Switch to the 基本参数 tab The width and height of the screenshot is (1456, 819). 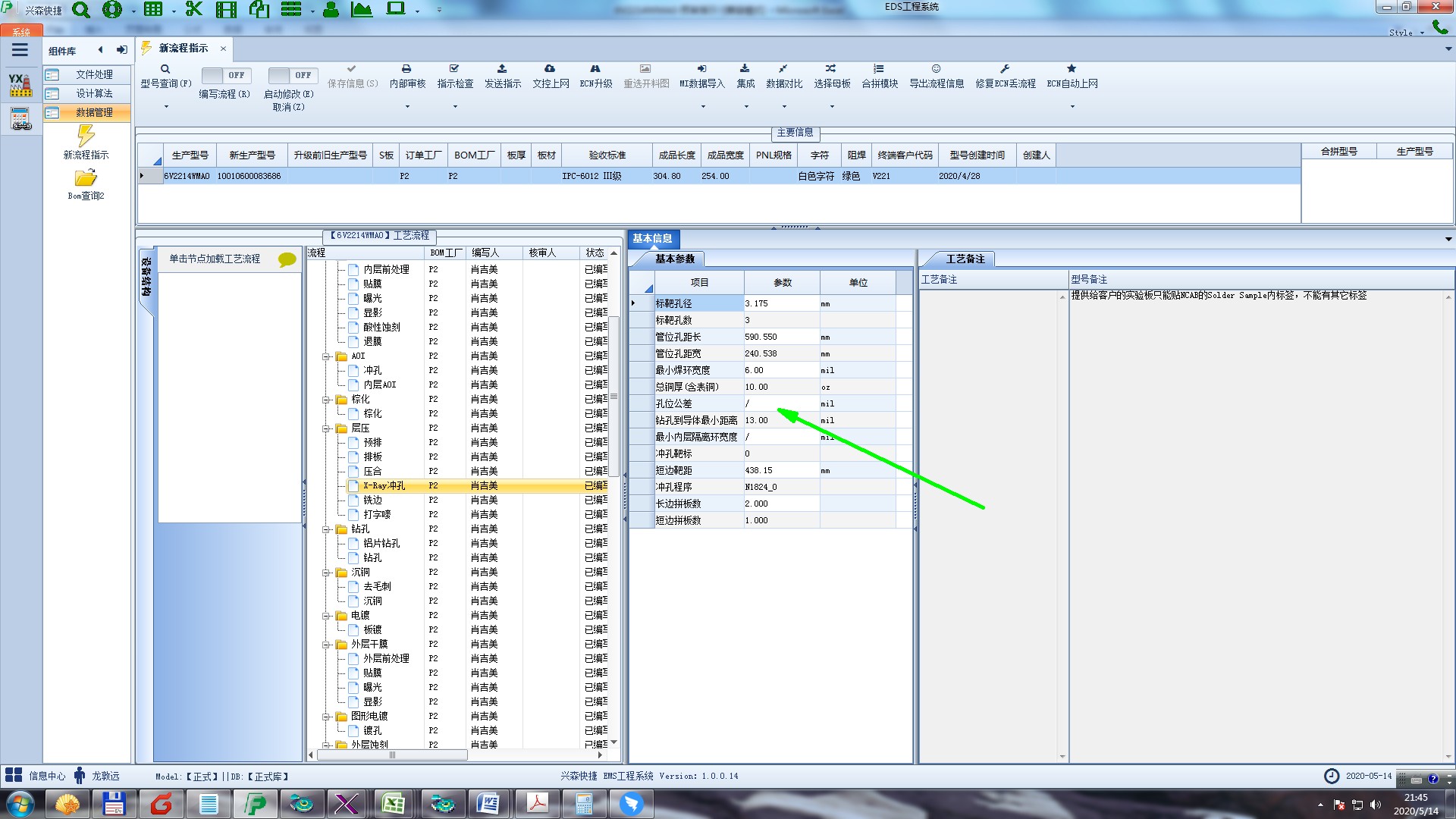(x=674, y=259)
